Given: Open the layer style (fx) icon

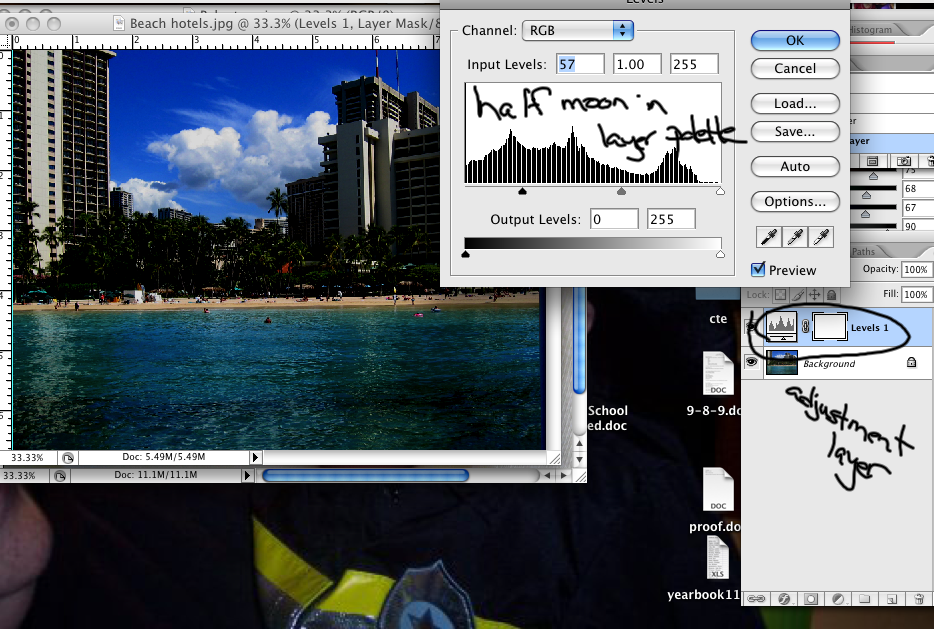Looking at the screenshot, I should click(783, 599).
